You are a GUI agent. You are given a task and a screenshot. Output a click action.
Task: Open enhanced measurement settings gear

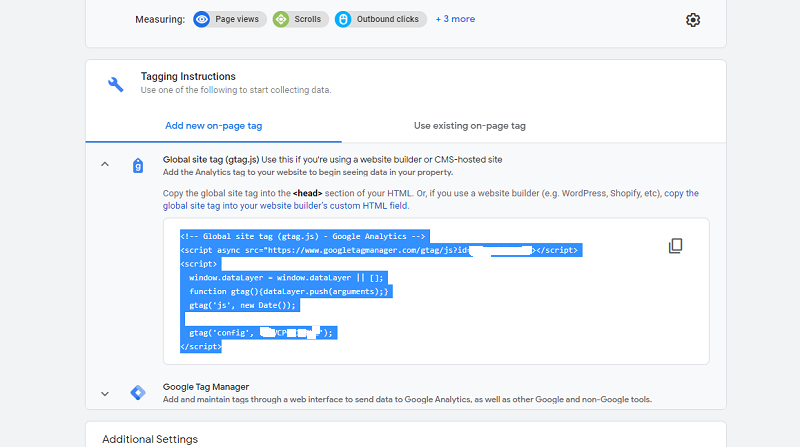692,20
